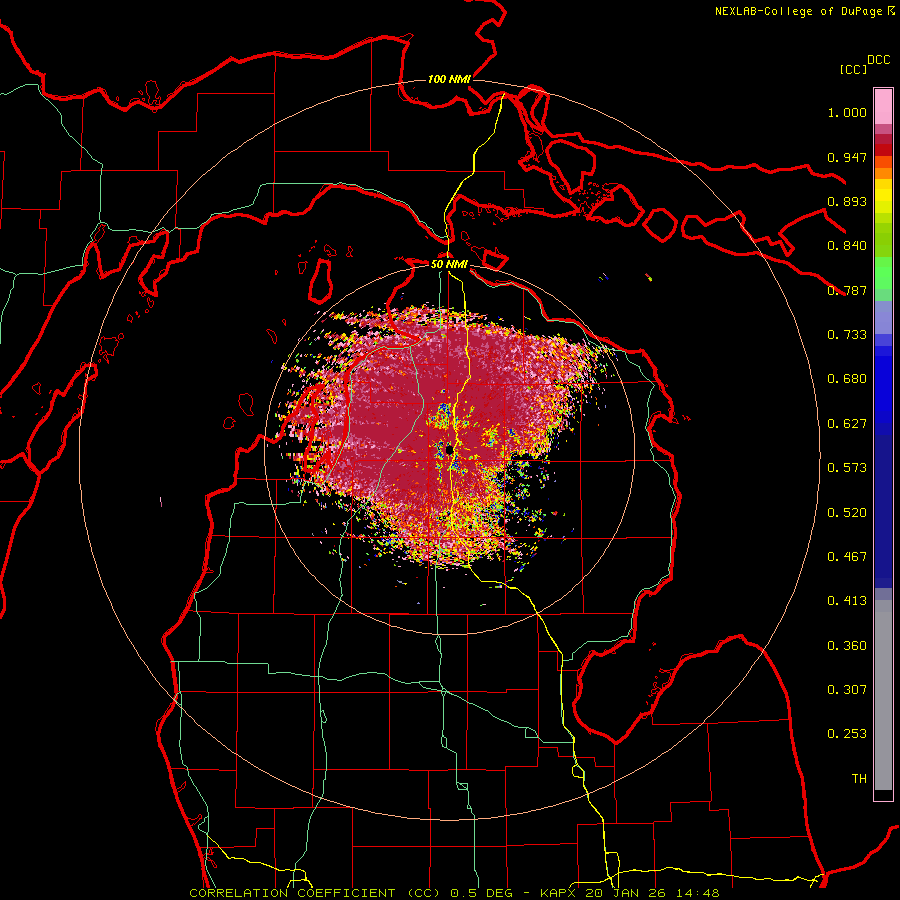900x900 pixels.
Task: Click the black radar site dot at center
Action: click(449, 450)
